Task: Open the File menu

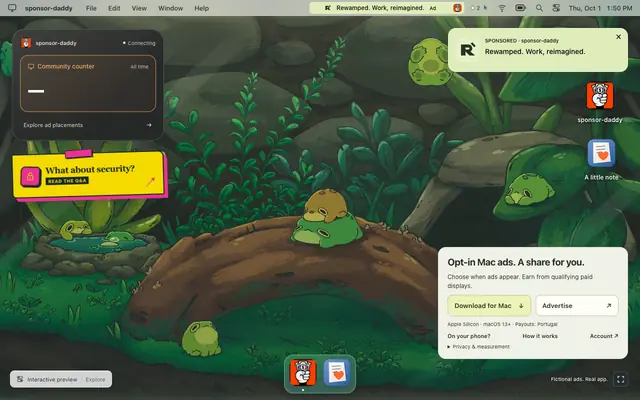Action: point(91,8)
